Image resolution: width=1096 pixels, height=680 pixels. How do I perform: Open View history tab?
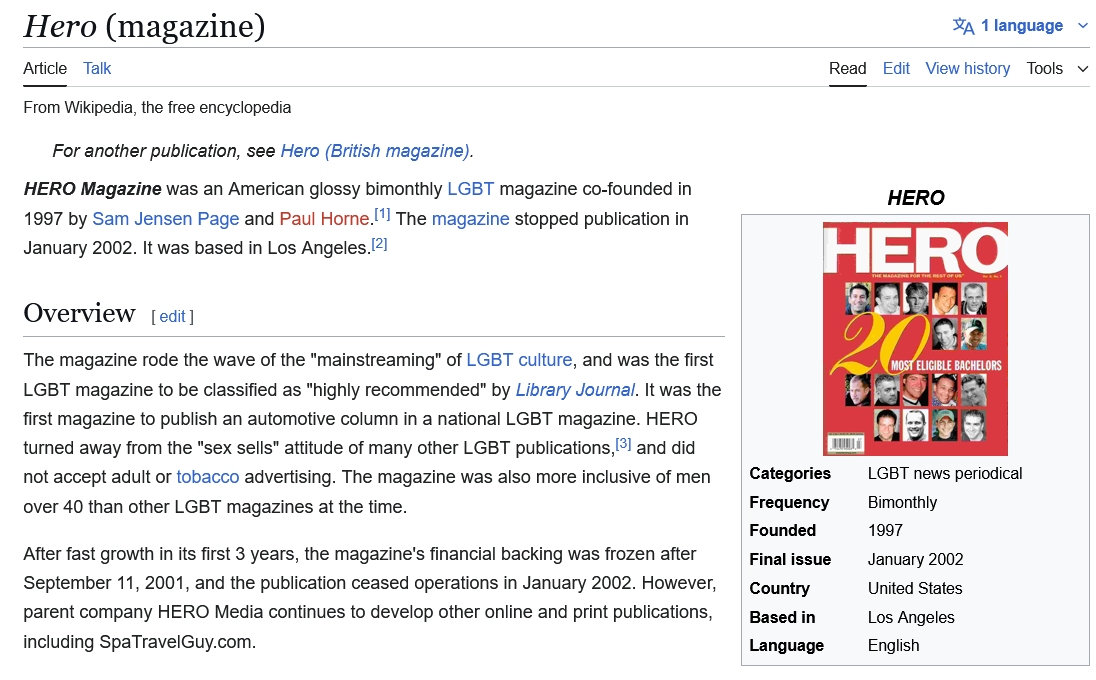point(967,68)
